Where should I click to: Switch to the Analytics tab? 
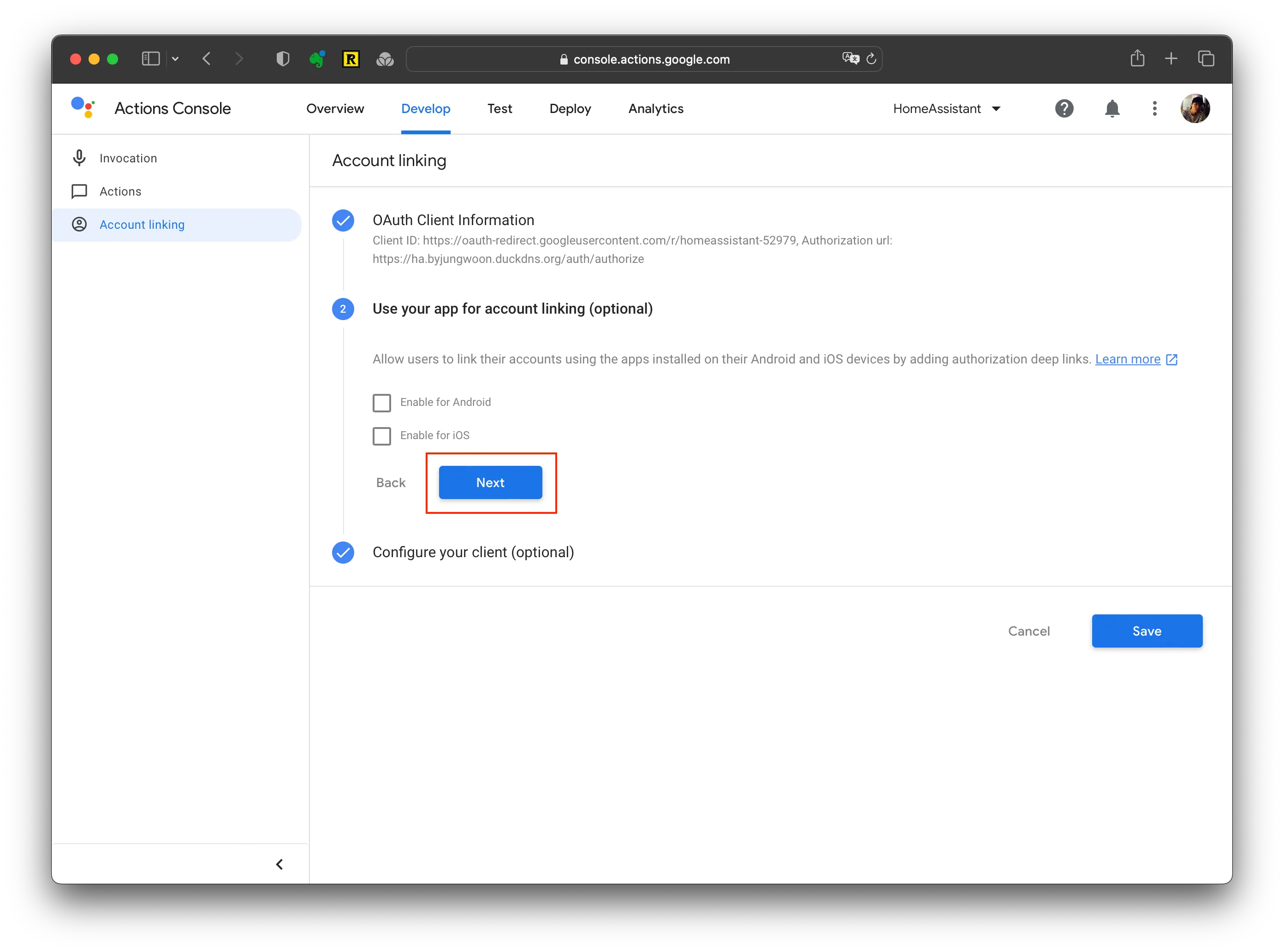click(x=656, y=108)
